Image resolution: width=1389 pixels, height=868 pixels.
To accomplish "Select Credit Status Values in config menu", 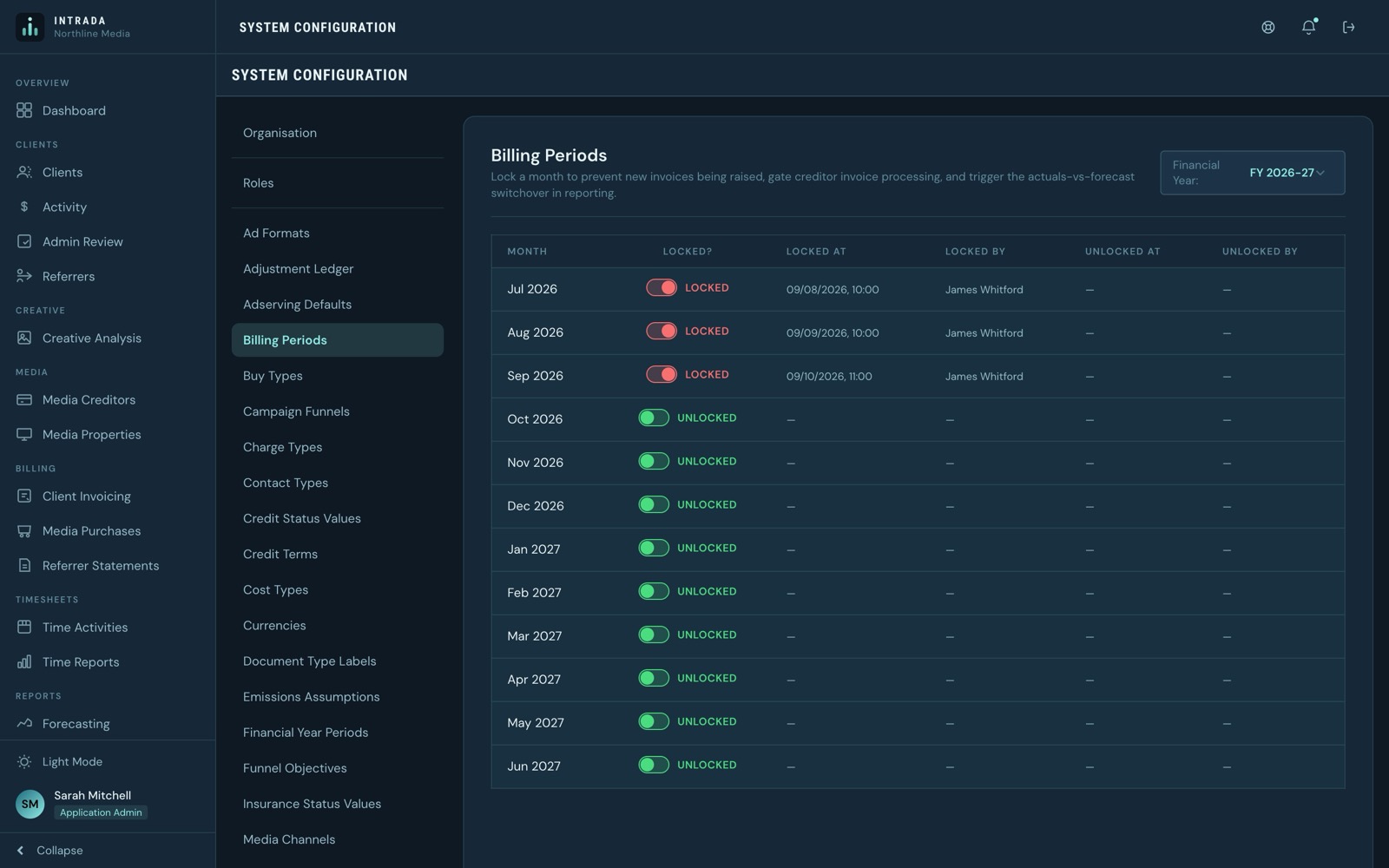I will point(337,519).
